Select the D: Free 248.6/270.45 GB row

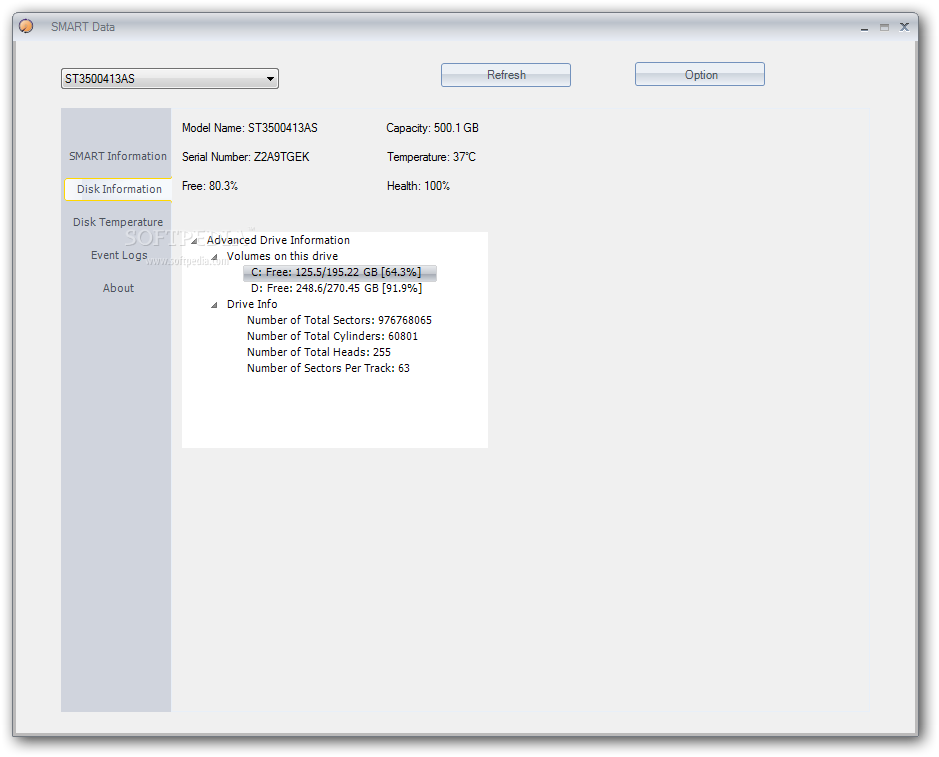click(x=337, y=288)
